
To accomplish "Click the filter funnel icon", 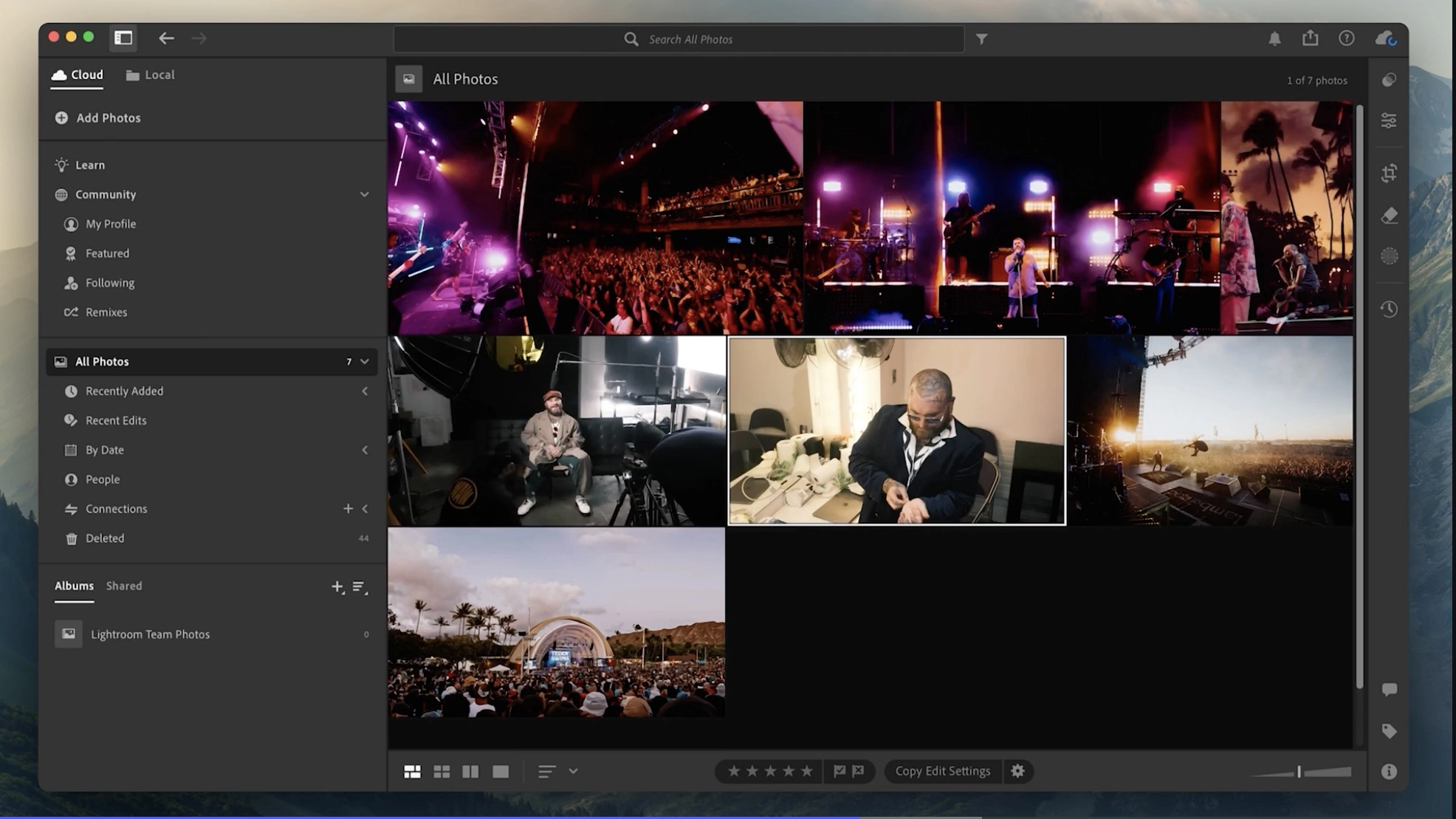I will pos(981,39).
